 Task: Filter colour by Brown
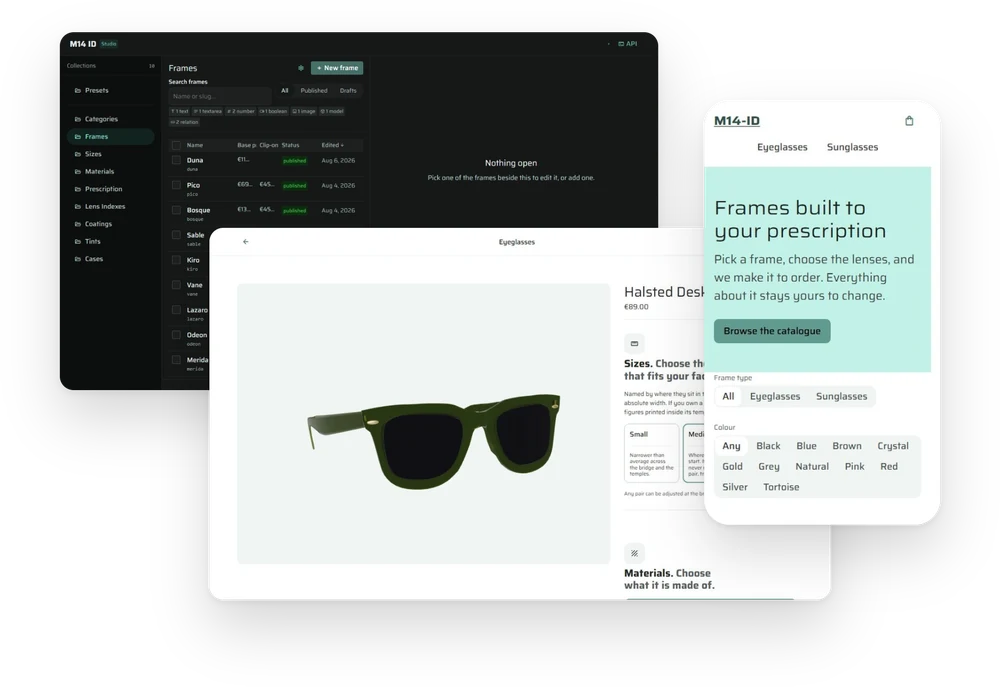tap(847, 446)
